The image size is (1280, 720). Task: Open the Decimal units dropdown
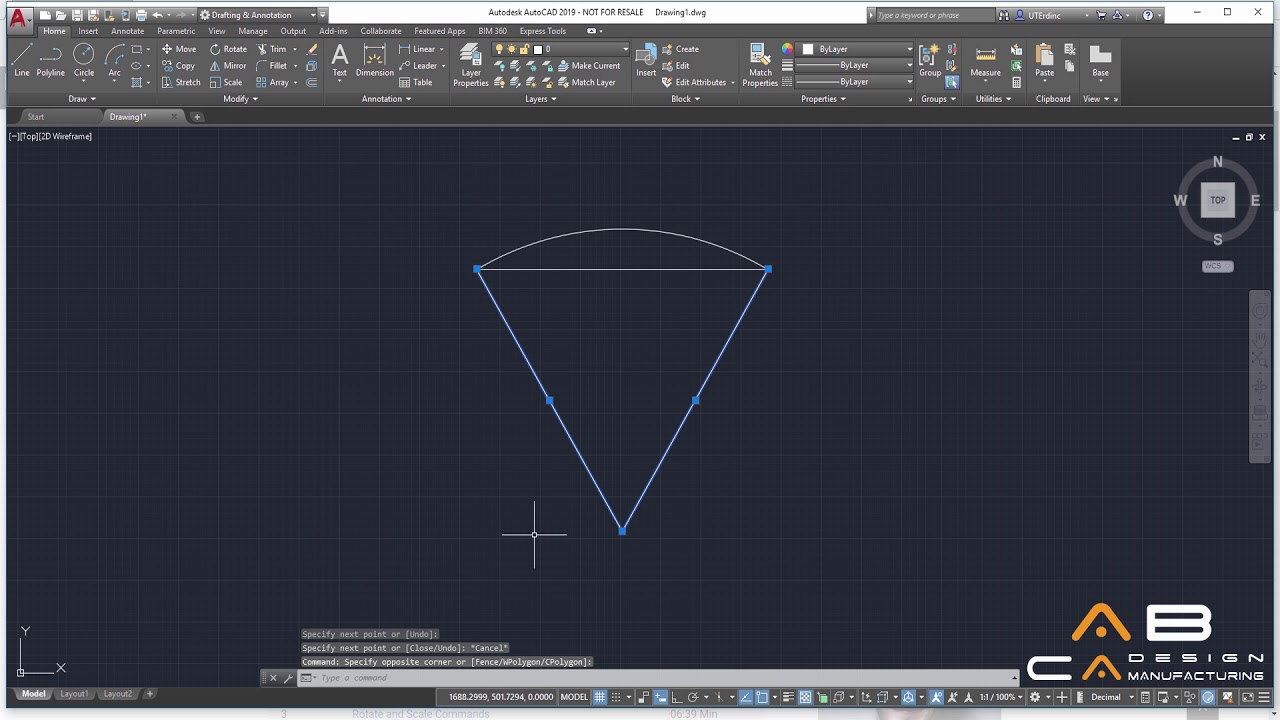point(1114,697)
